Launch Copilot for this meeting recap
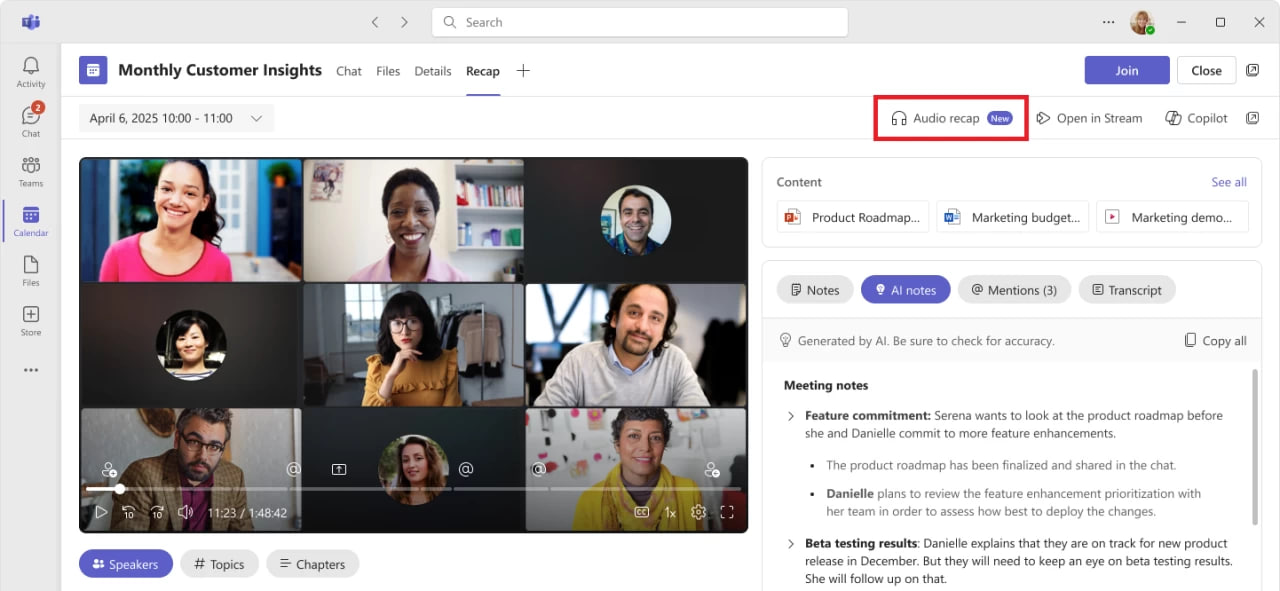The width and height of the screenshot is (1280, 591). pos(1196,117)
